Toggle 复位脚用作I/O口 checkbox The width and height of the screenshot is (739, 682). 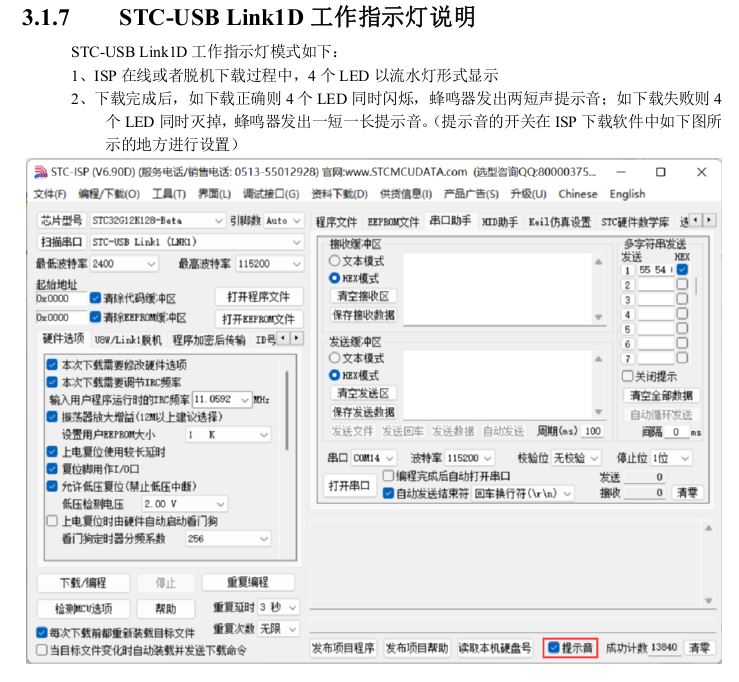point(52,469)
